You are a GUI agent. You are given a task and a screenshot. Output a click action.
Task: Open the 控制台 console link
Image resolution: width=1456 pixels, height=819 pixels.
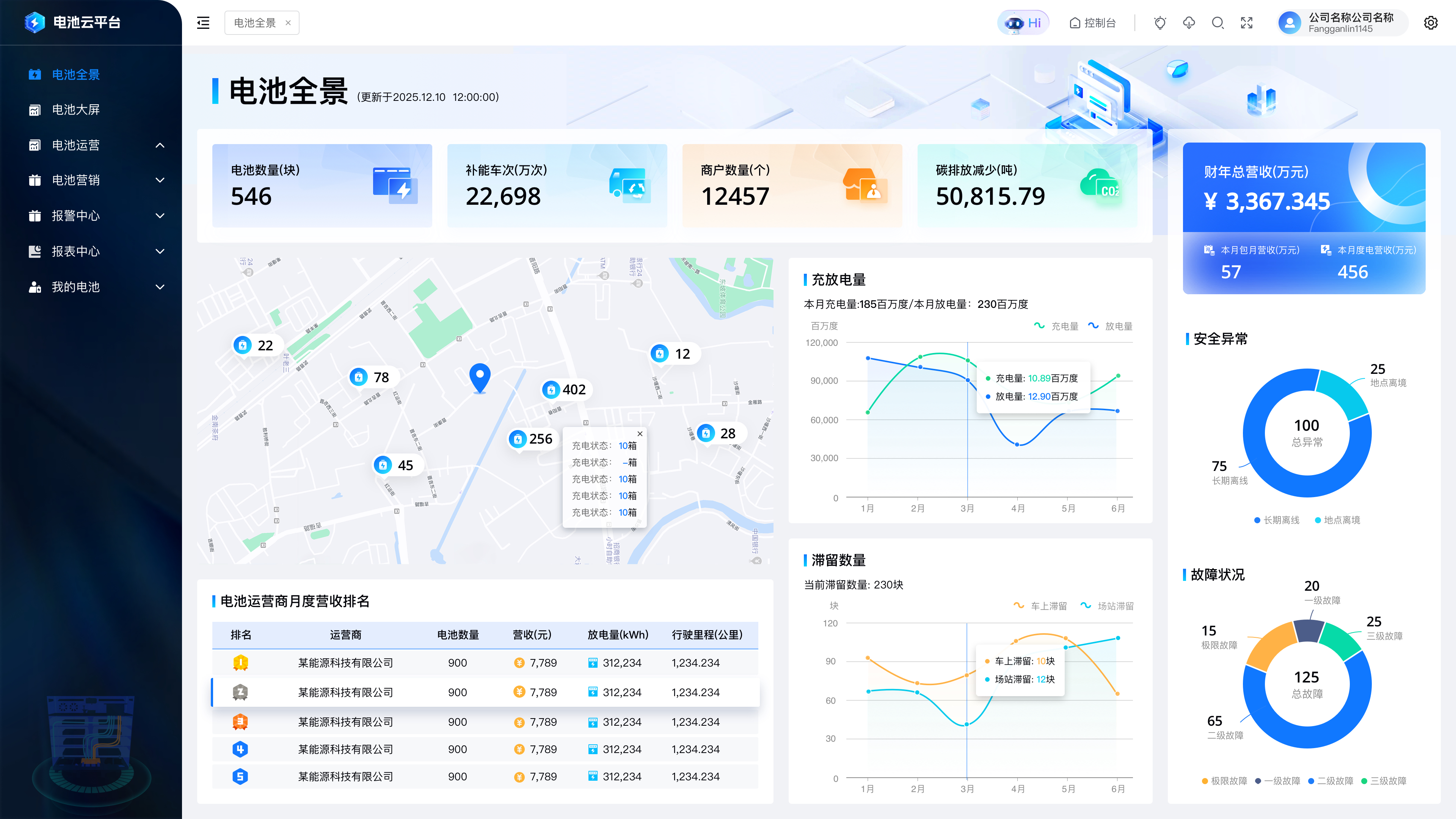[x=1092, y=23]
